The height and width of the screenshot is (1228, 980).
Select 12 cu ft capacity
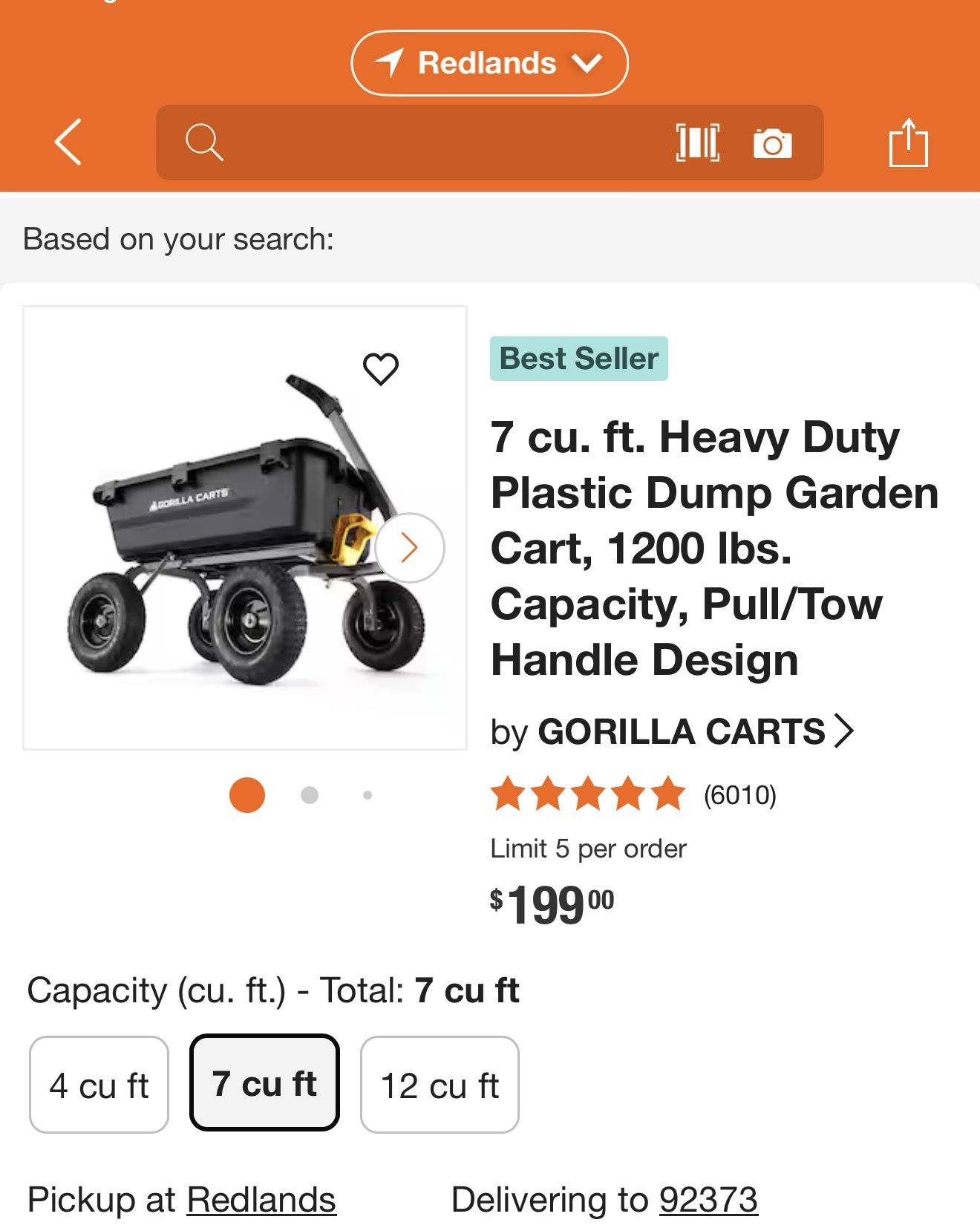tap(440, 1085)
